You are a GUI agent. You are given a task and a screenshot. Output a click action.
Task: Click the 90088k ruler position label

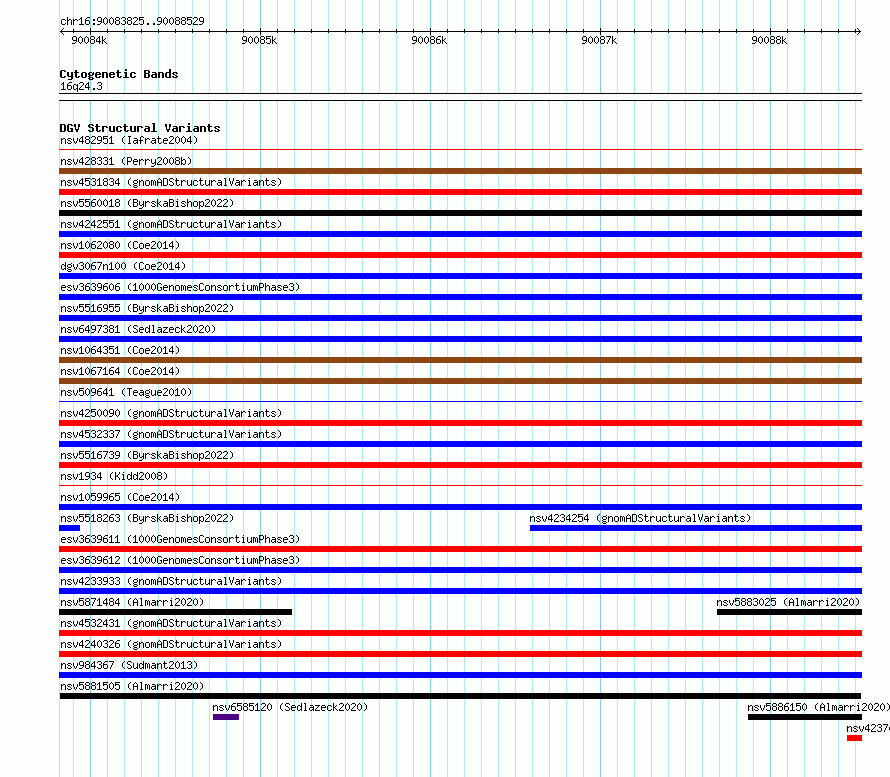(x=769, y=40)
